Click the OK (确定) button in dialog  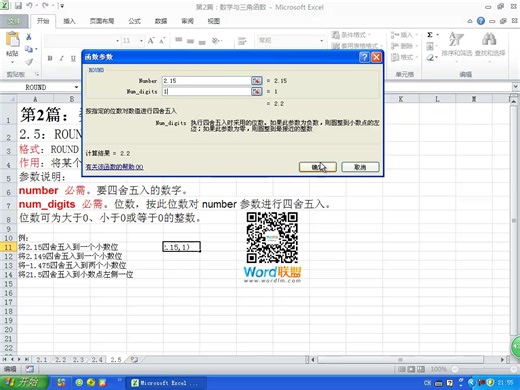tap(318, 167)
